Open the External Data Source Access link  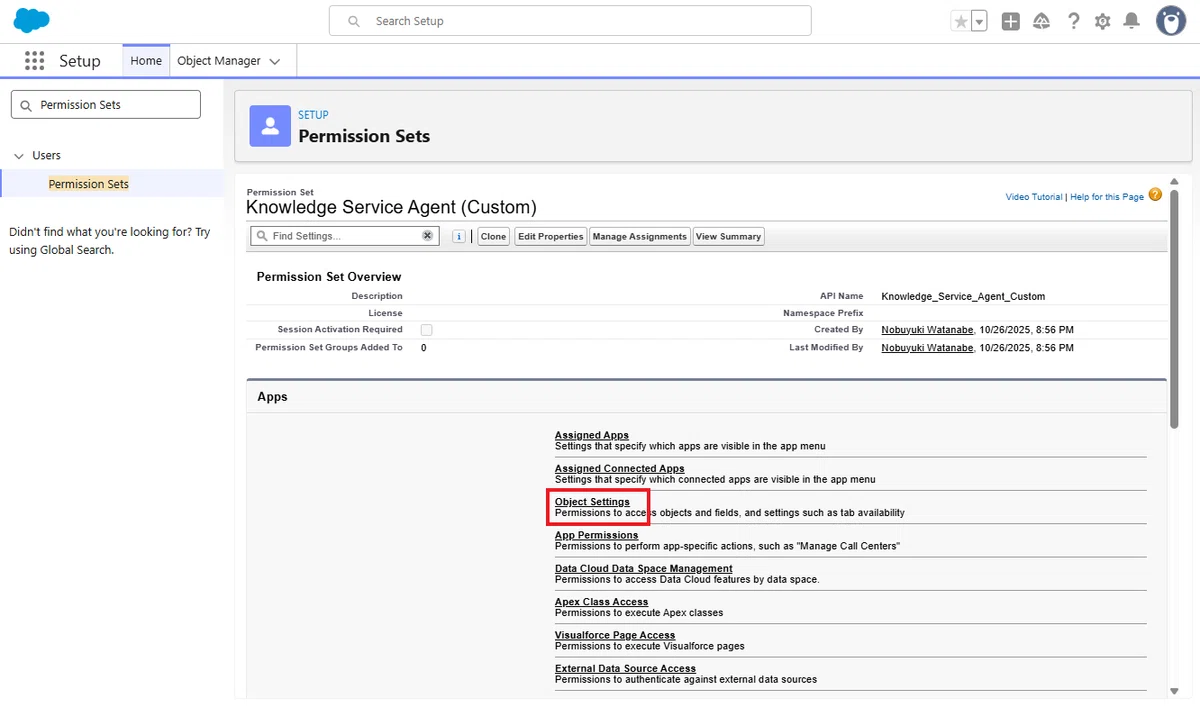[625, 668]
